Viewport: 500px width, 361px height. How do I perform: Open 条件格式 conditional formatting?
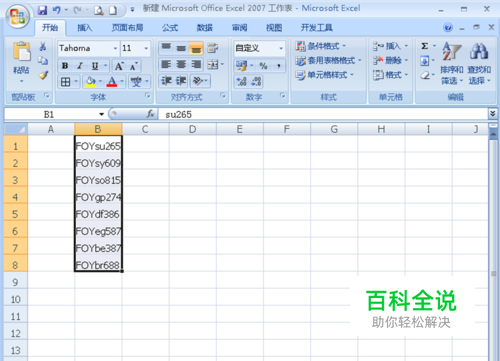coord(321,46)
